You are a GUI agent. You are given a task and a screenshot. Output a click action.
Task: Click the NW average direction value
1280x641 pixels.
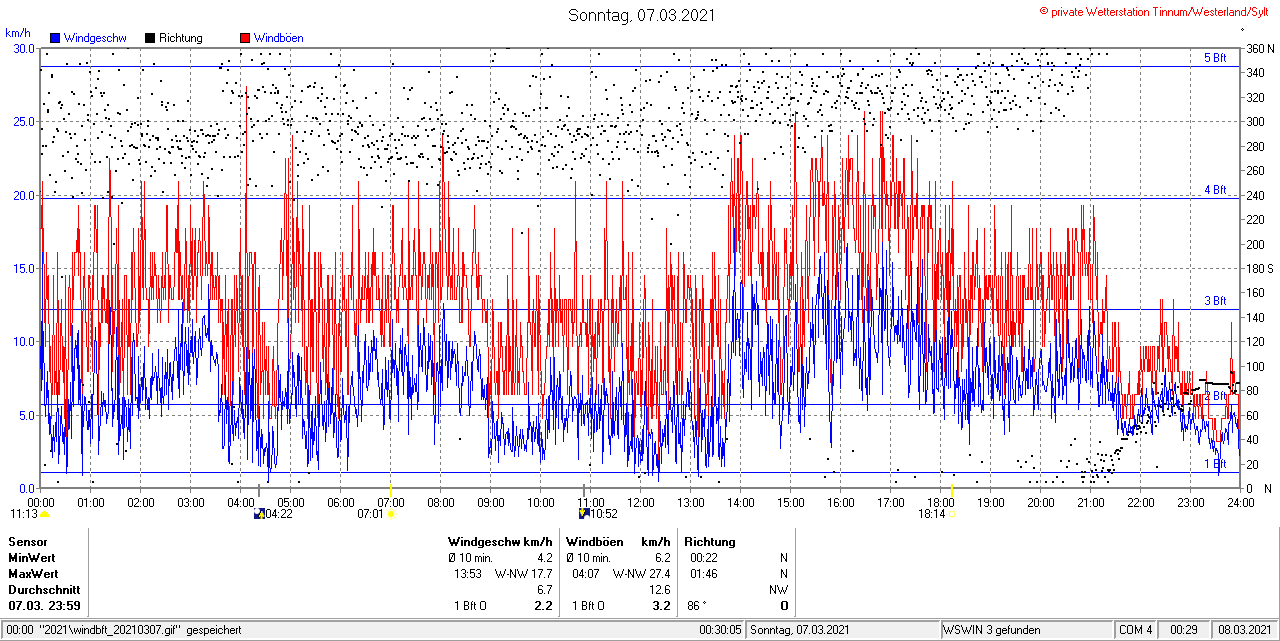[779, 590]
